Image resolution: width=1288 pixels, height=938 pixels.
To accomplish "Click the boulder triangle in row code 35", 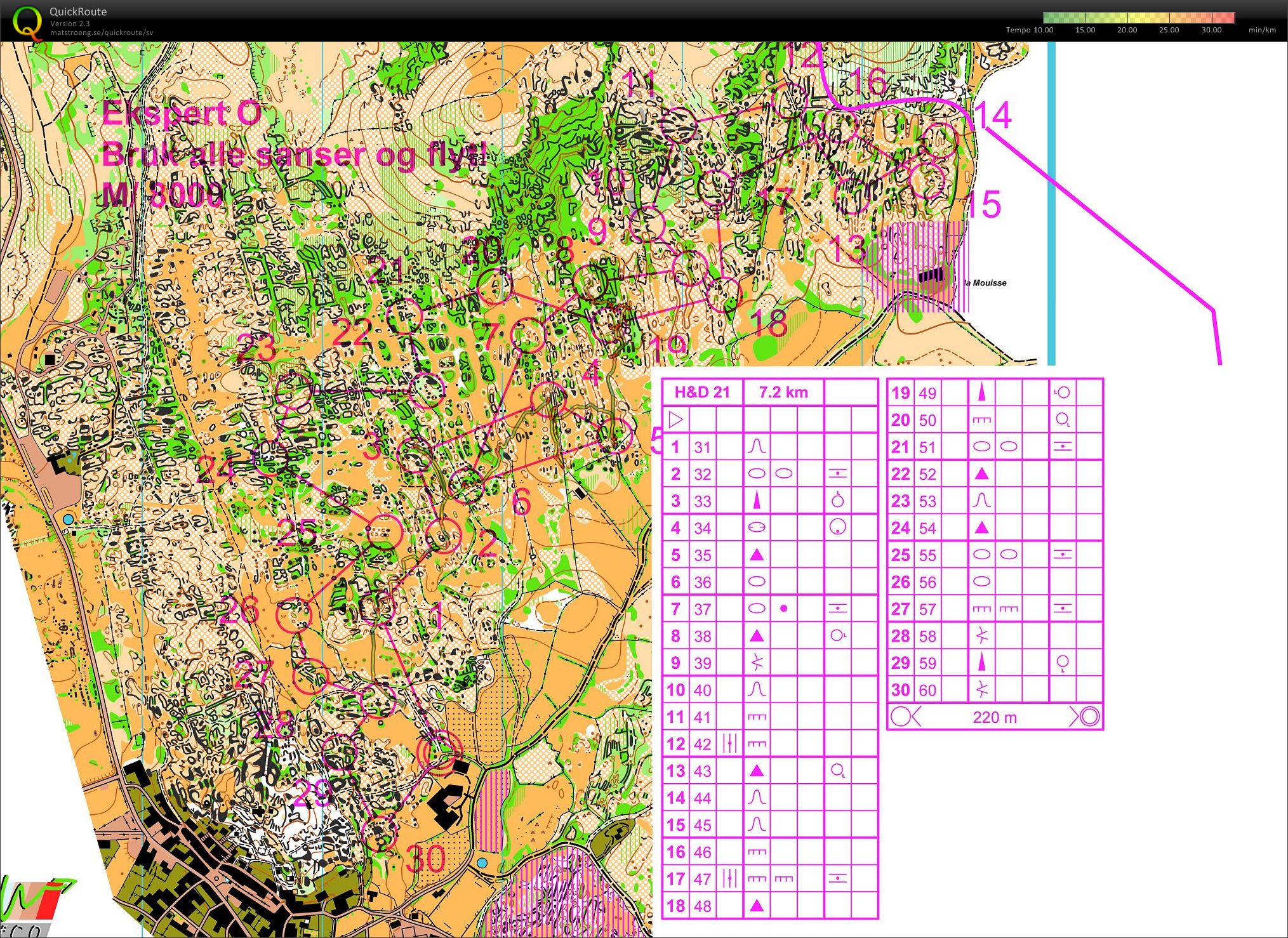I will click(757, 555).
